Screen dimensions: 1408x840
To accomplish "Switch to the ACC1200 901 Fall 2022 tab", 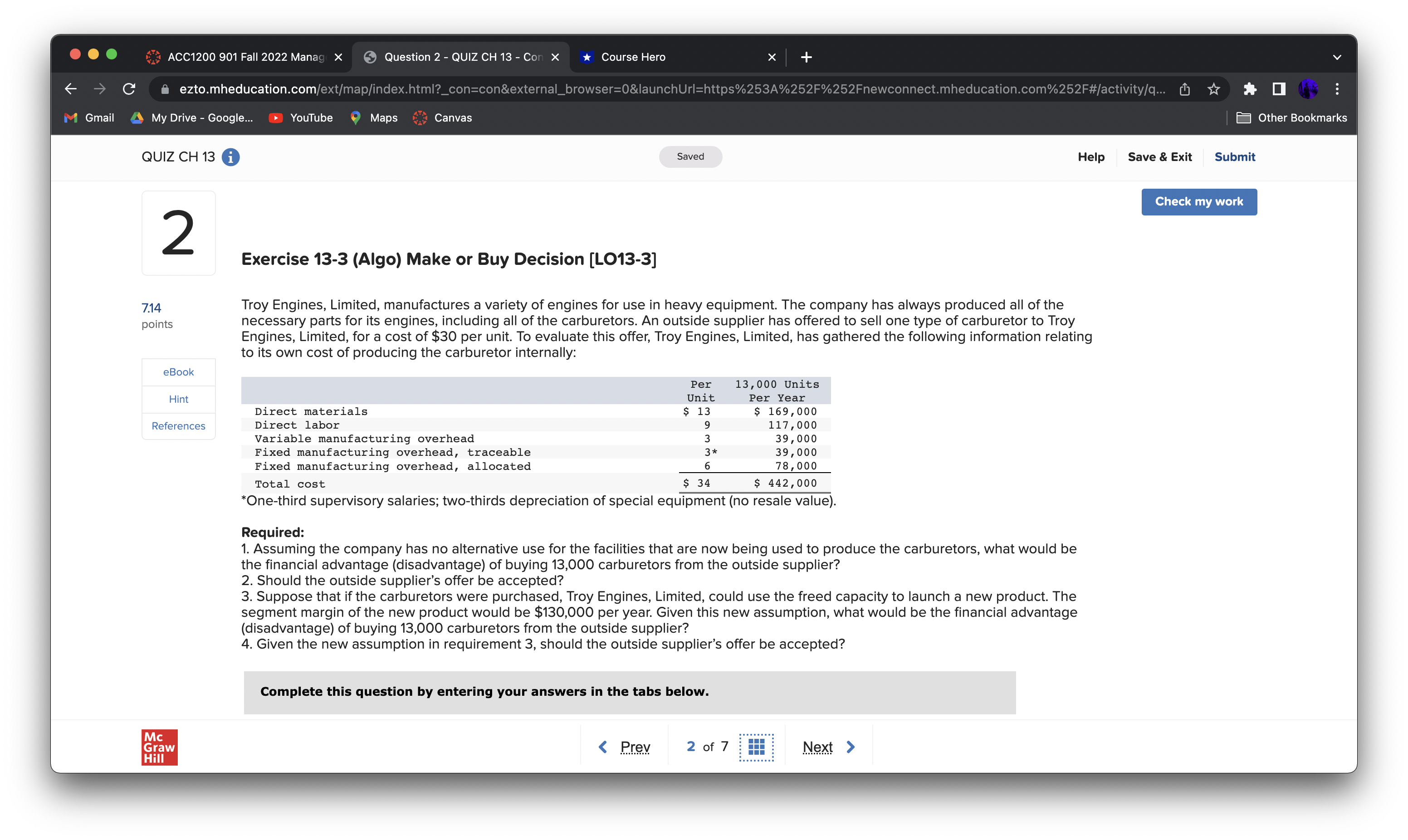I will (238, 57).
